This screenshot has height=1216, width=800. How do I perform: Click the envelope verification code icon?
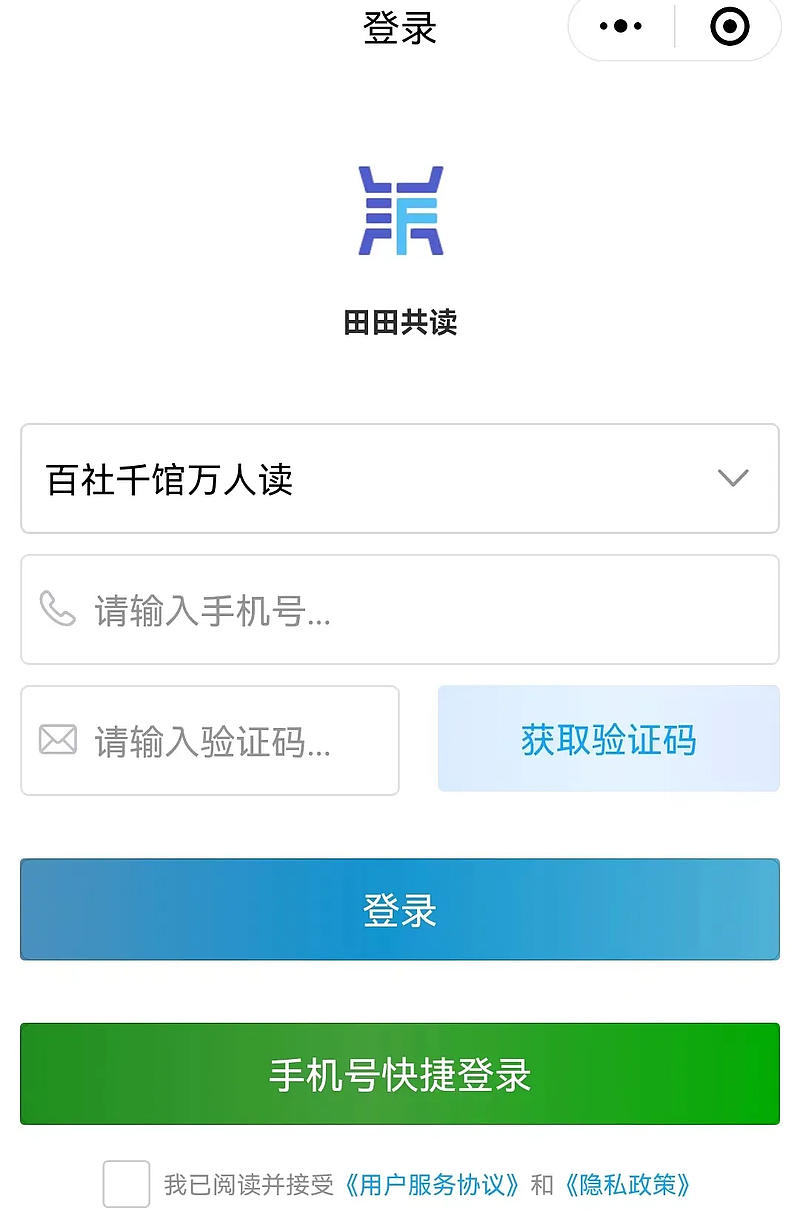coord(58,740)
